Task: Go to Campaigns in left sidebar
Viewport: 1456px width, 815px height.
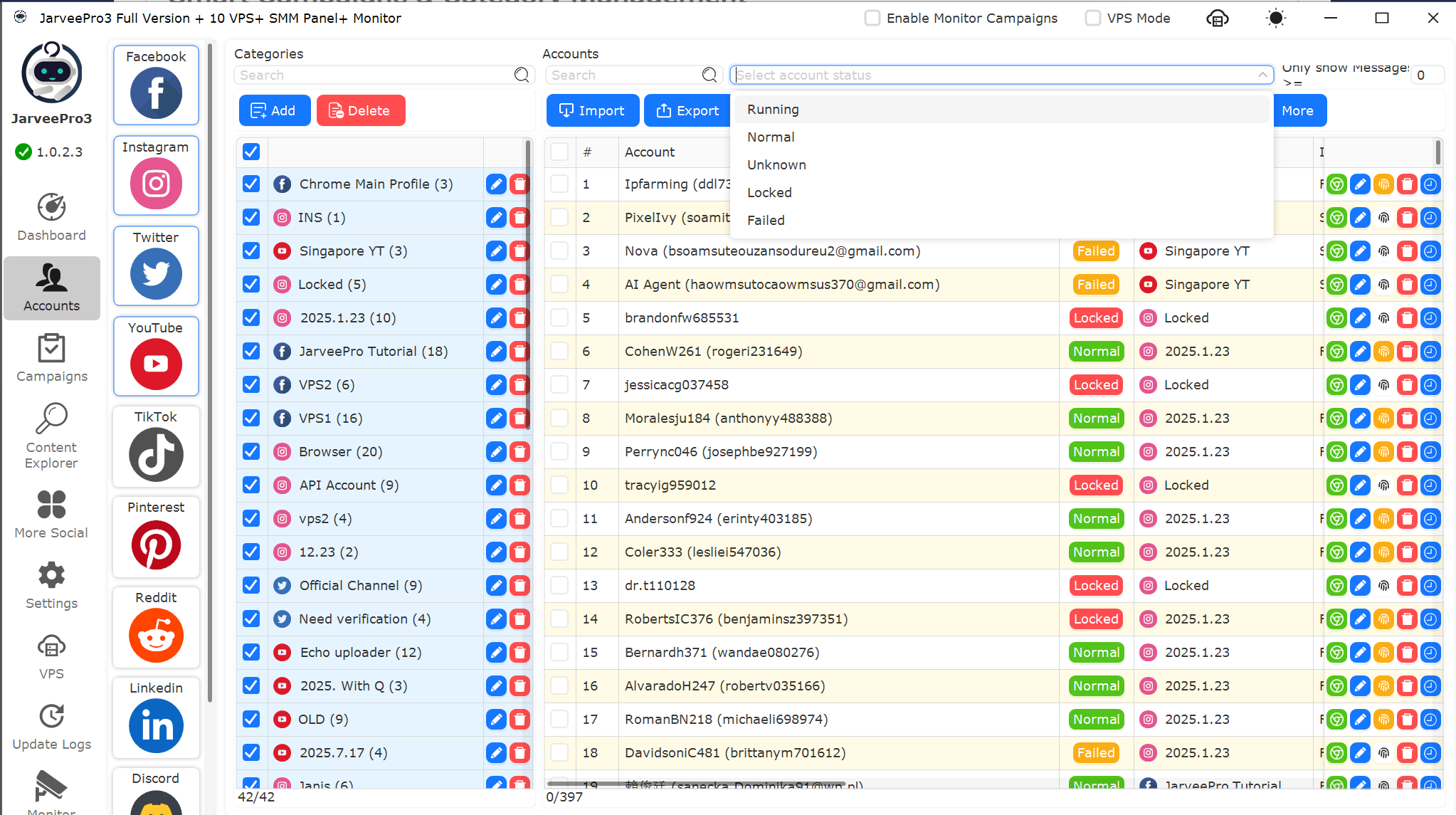Action: click(51, 359)
